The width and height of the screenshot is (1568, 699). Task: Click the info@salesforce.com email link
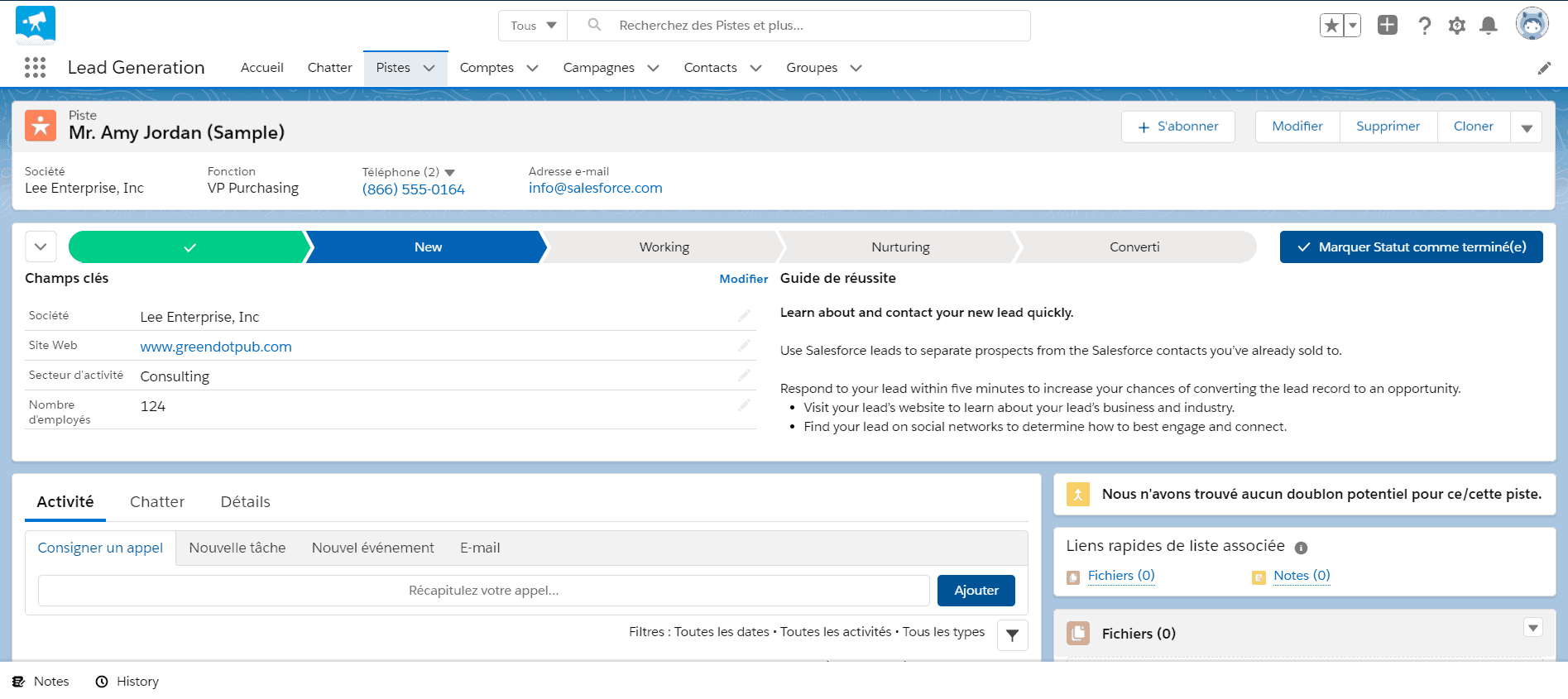coord(596,188)
